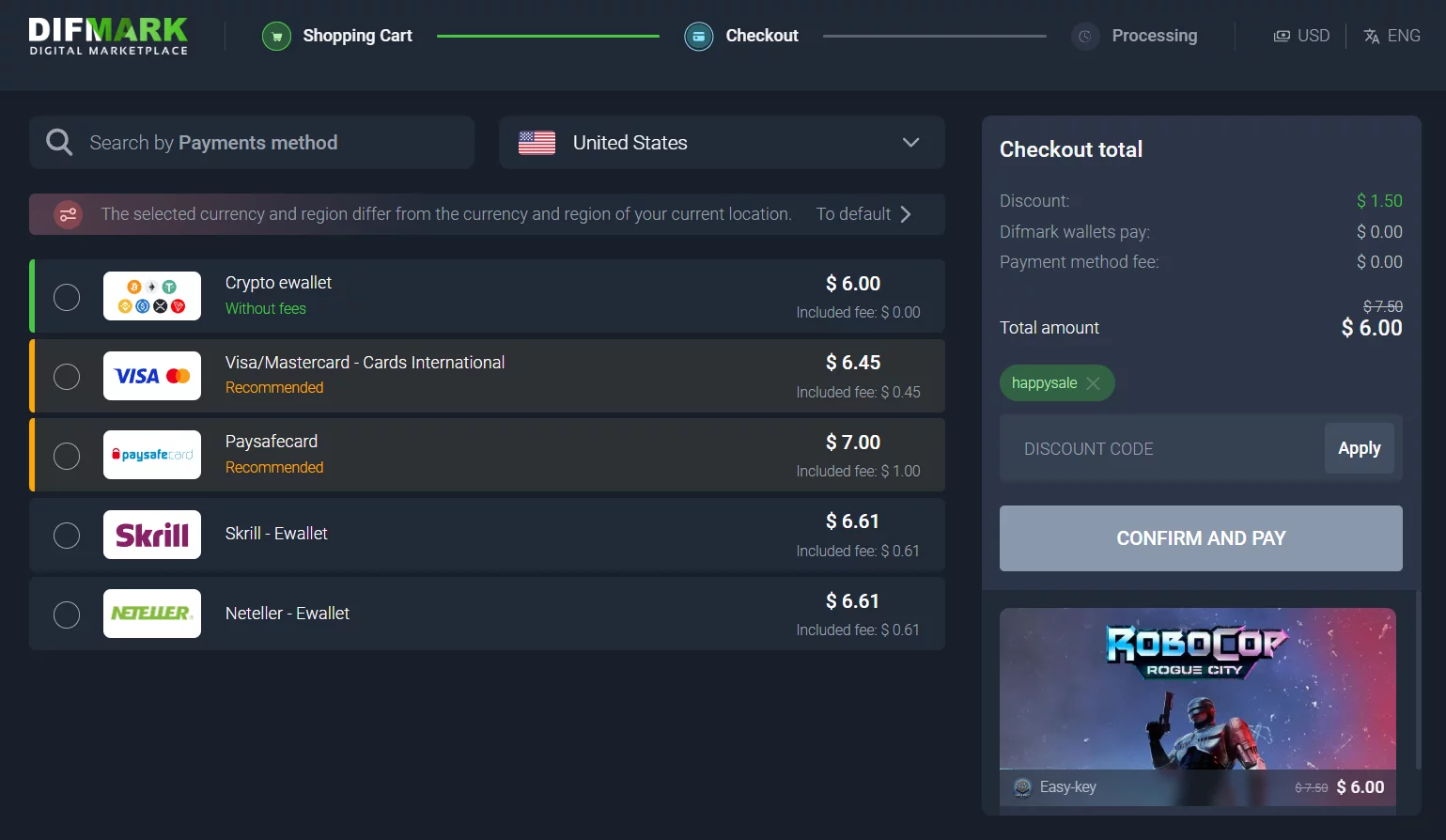The width and height of the screenshot is (1446, 840).
Task: Select Skrill Ewallet radio button
Action: [67, 536]
